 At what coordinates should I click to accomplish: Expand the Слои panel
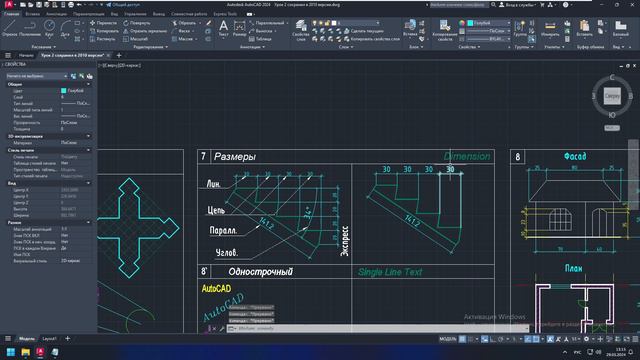(346, 47)
